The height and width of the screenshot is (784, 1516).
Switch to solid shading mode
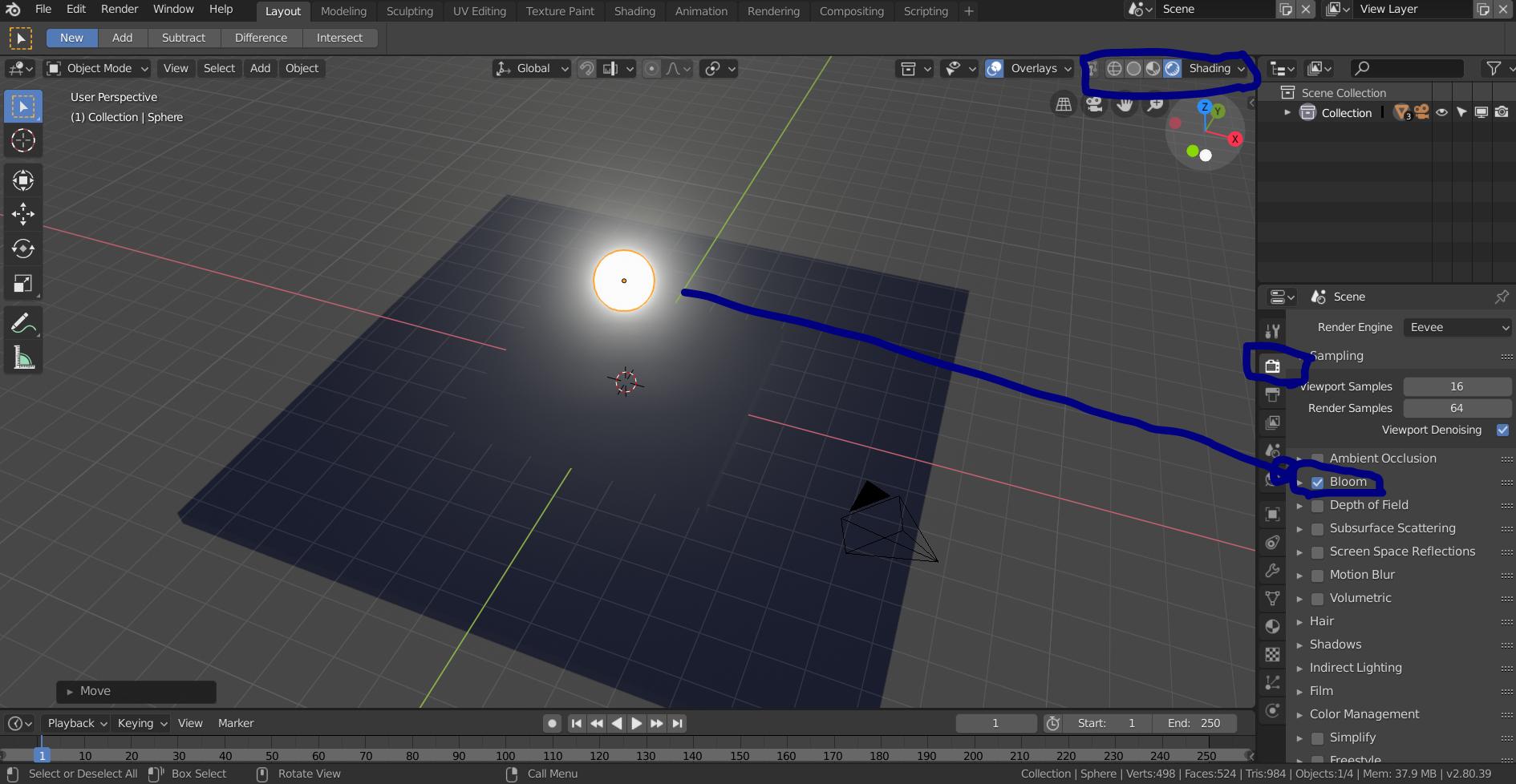pos(1133,69)
